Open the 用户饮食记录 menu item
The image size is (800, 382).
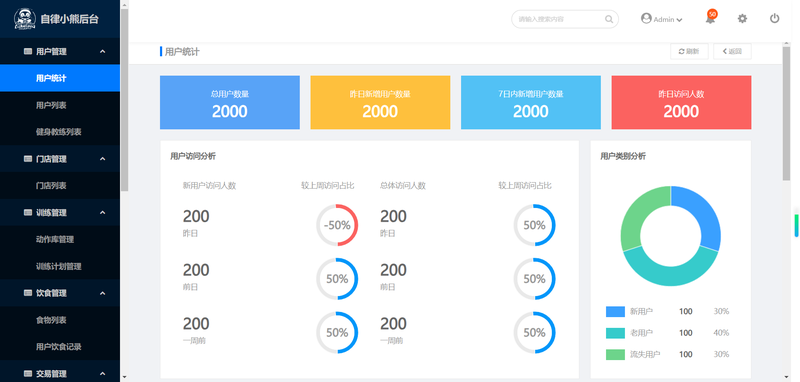point(60,347)
